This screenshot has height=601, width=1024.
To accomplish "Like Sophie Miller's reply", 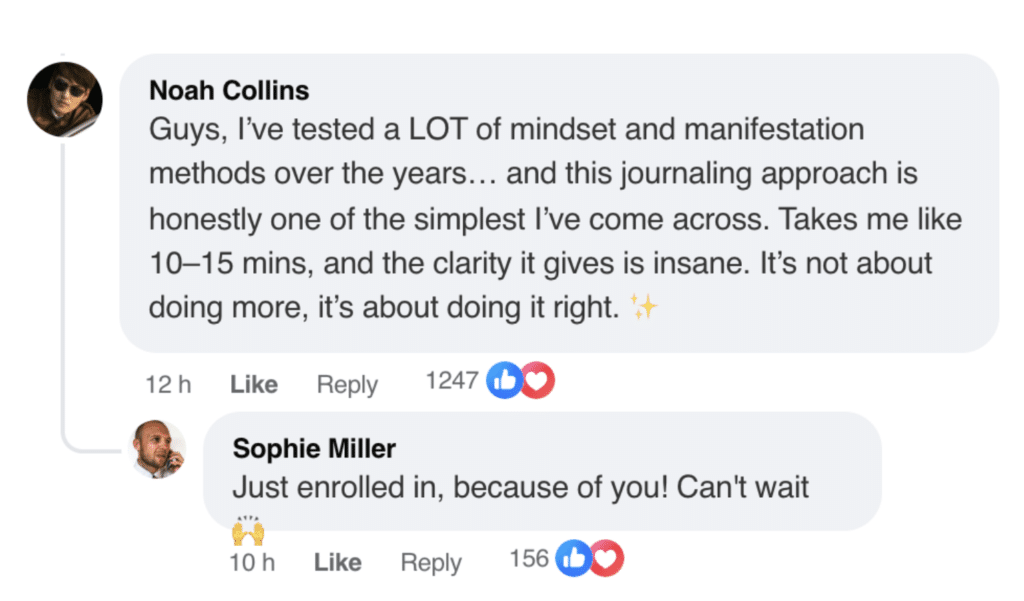I will point(337,562).
